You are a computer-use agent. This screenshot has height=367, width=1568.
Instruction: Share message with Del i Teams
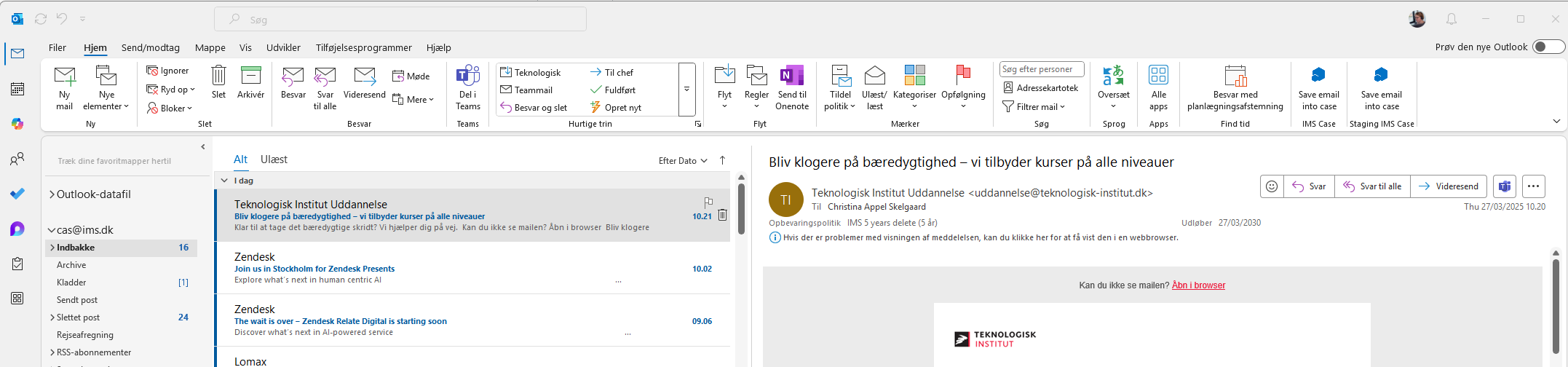468,88
